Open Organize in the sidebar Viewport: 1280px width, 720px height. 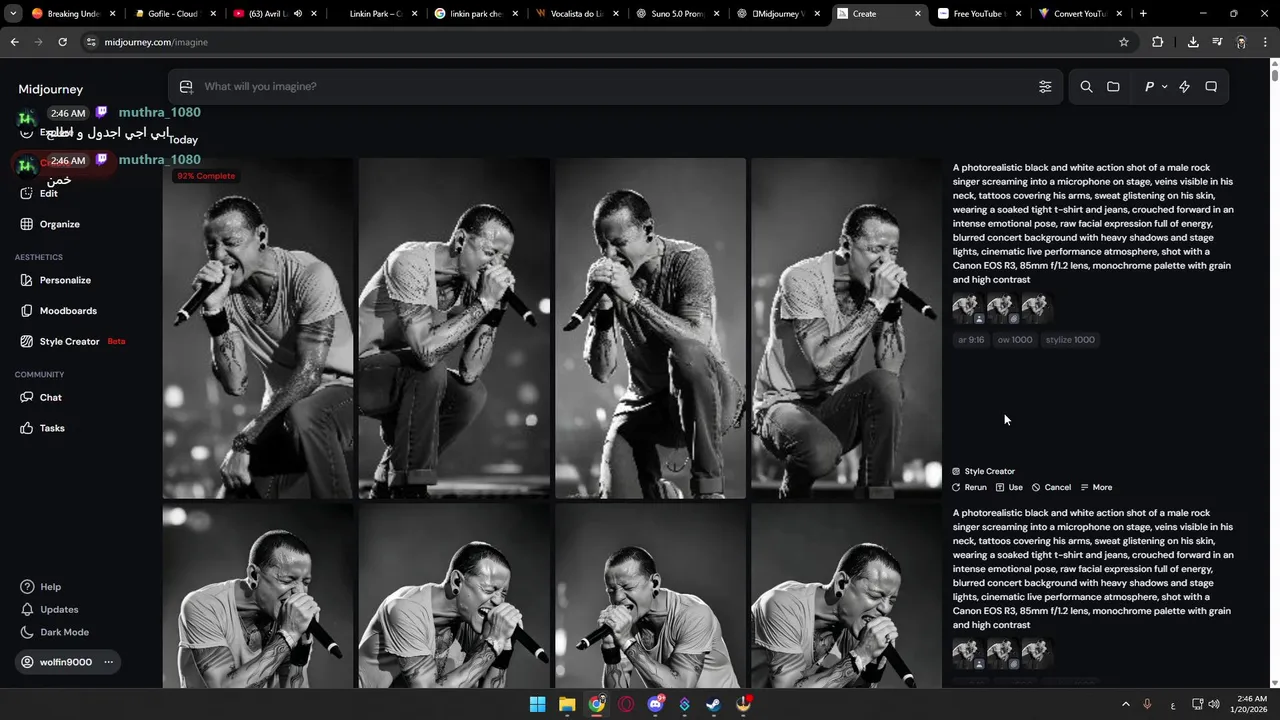pos(60,224)
